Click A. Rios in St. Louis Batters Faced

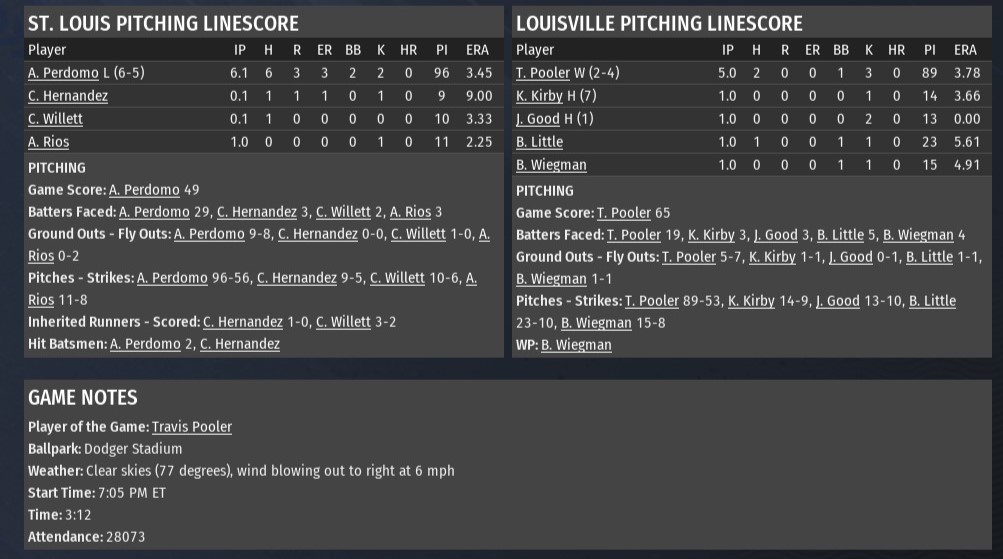coord(409,212)
